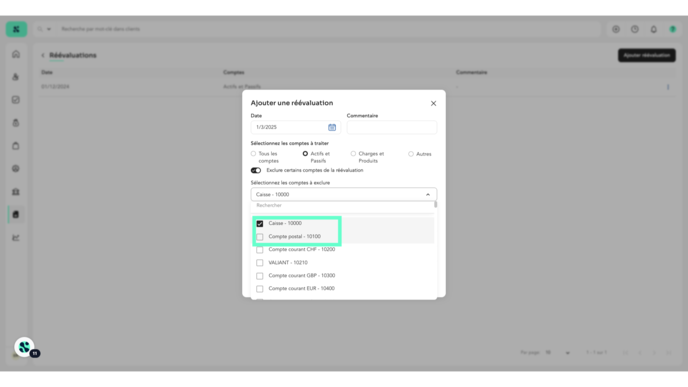Click the Réévaluations page title
The image size is (688, 387).
coord(73,55)
